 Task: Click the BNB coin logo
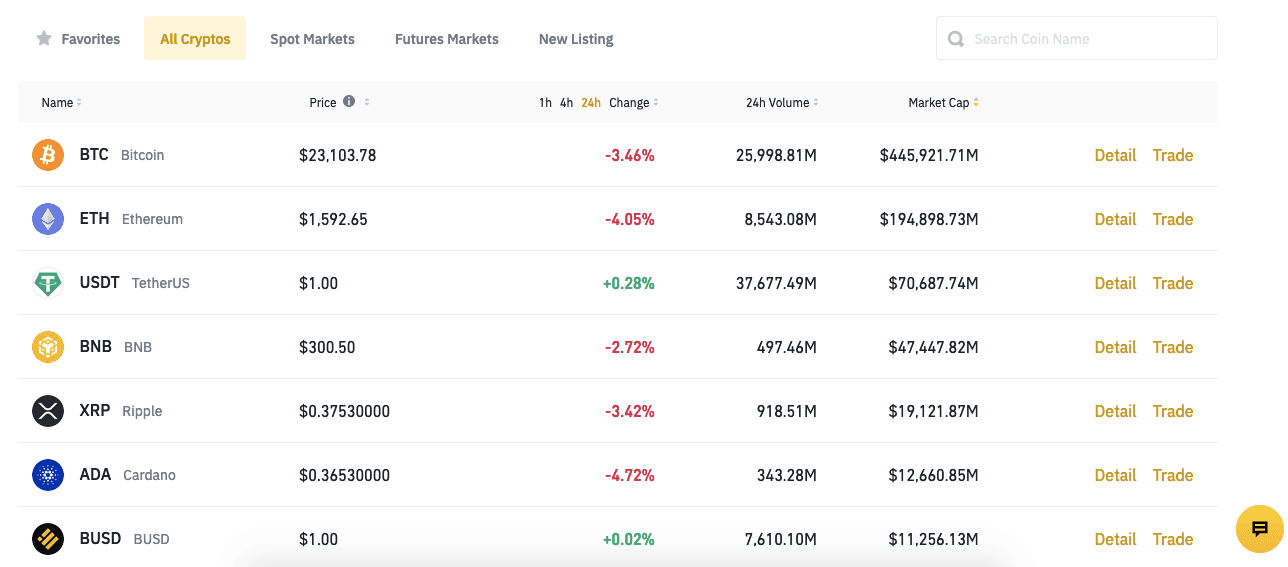tap(48, 347)
